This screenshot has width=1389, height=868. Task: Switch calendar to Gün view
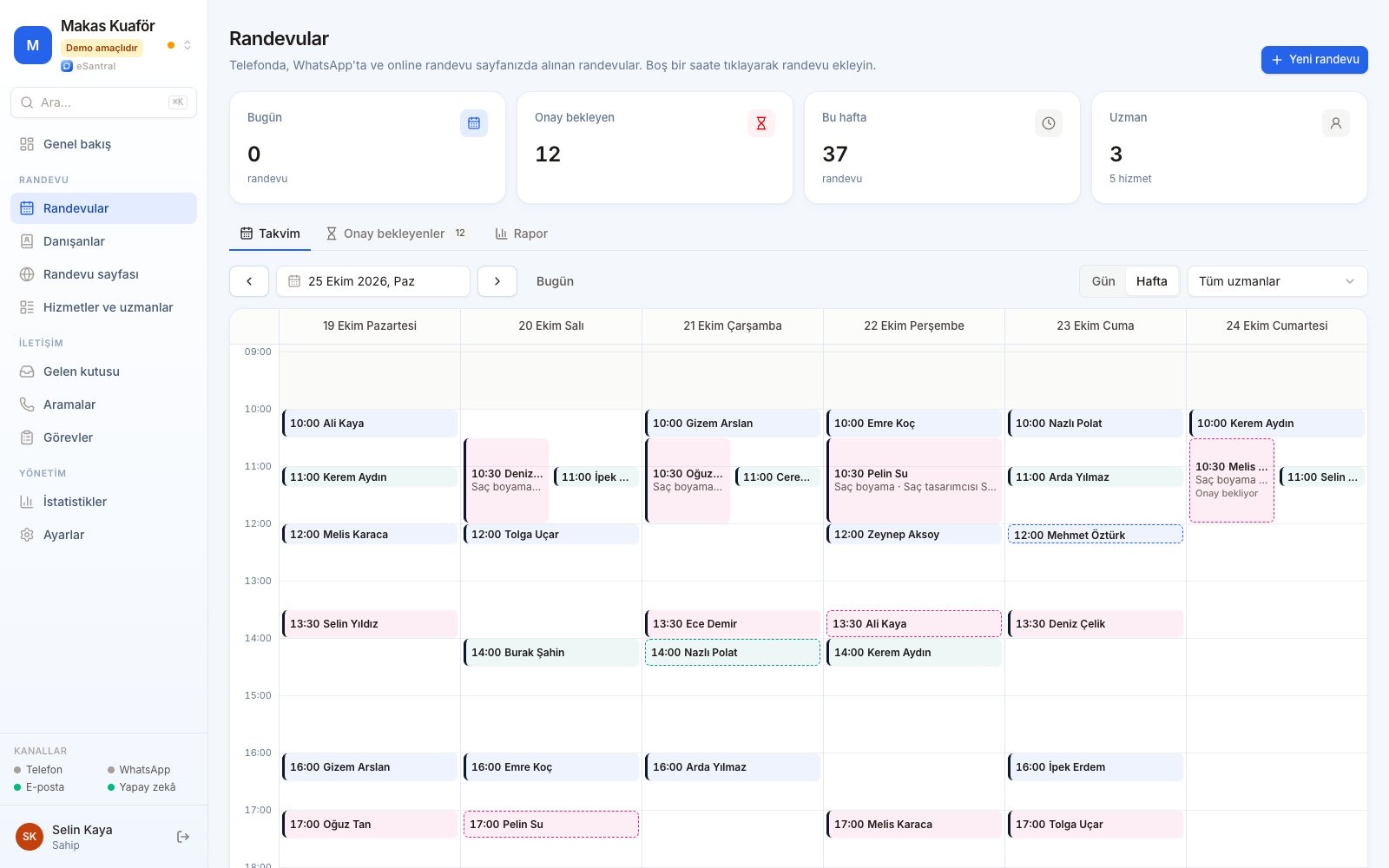[1103, 281]
